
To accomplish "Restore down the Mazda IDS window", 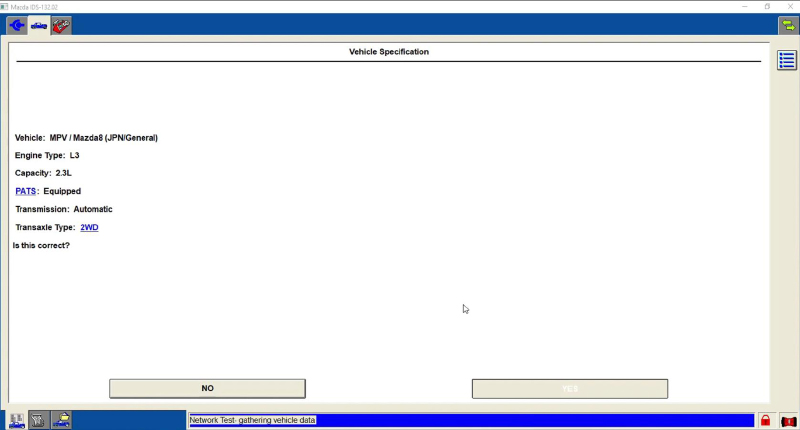I will [x=767, y=6].
